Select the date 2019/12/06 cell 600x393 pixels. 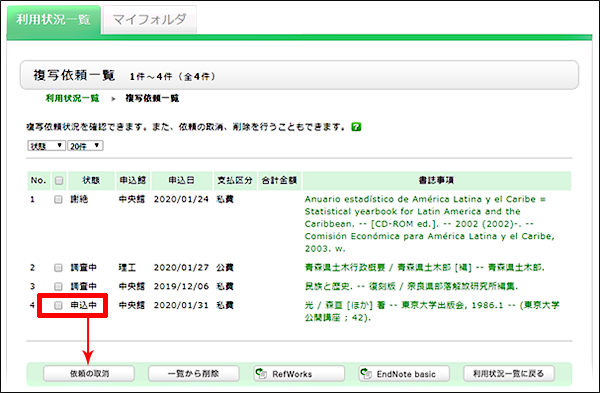pyautogui.click(x=181, y=286)
